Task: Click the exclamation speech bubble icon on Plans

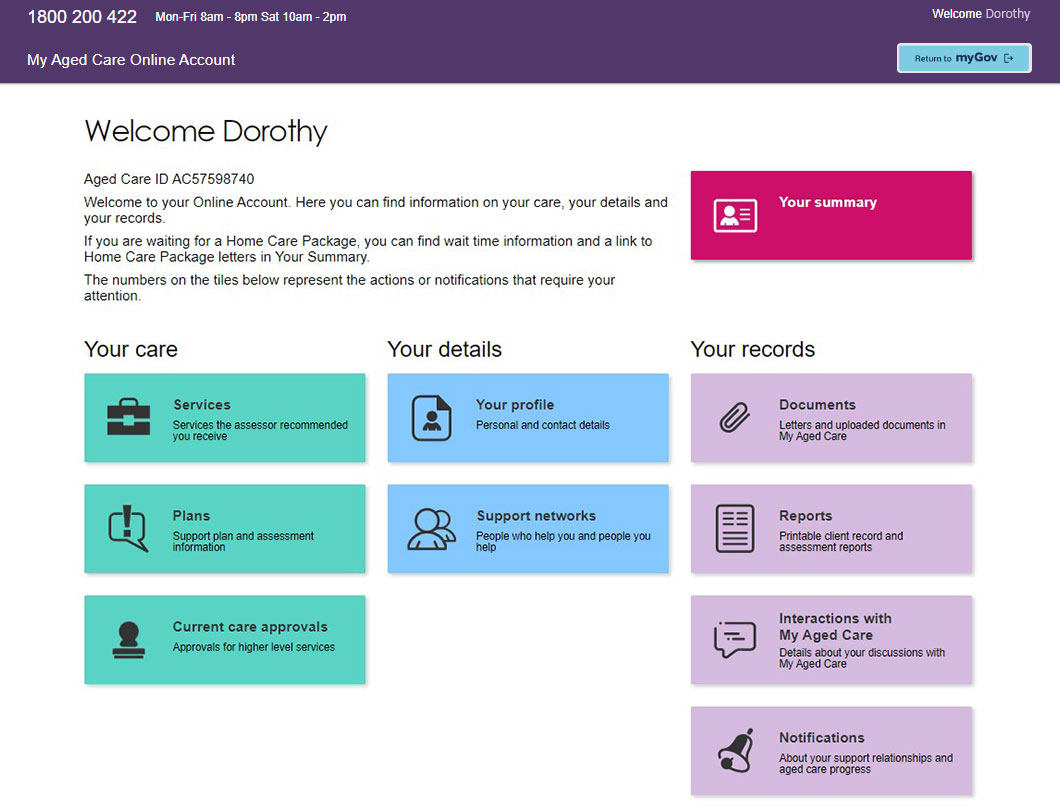Action: pos(128,528)
